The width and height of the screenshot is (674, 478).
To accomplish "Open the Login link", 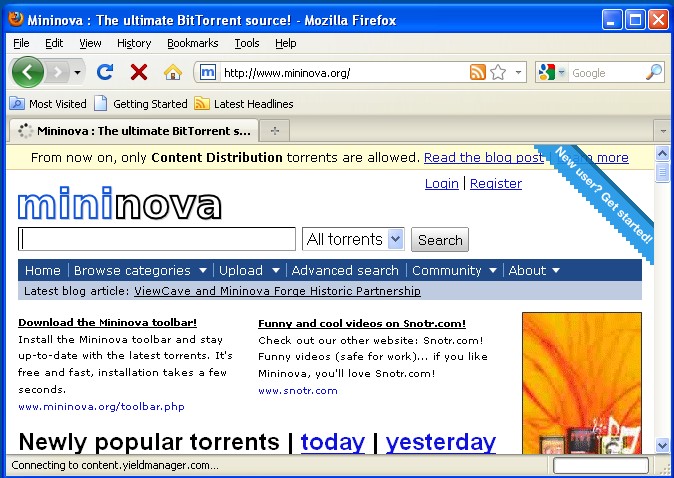I will pyautogui.click(x=441, y=184).
